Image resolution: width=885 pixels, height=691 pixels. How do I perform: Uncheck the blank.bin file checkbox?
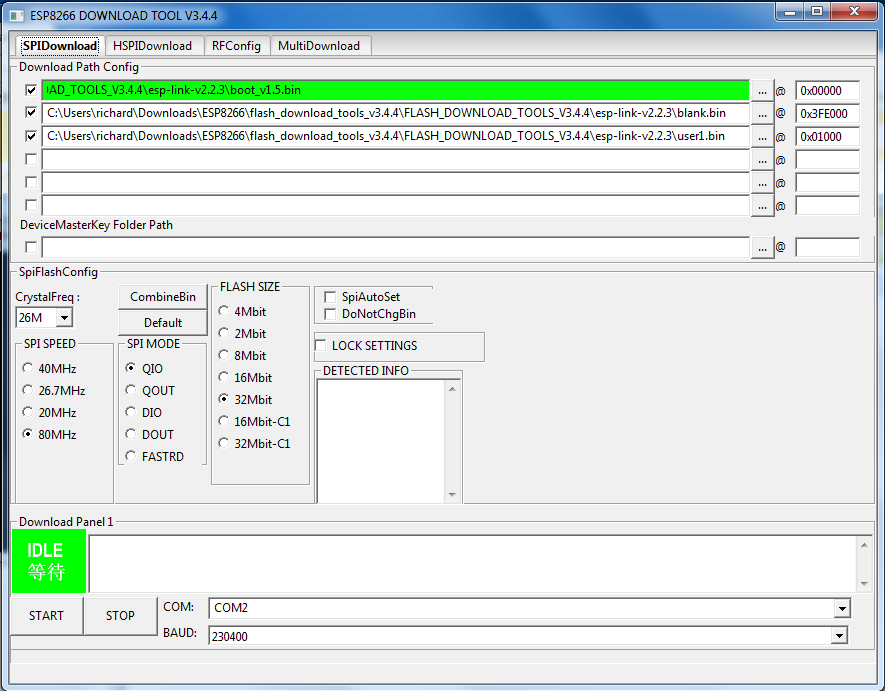coord(31,113)
